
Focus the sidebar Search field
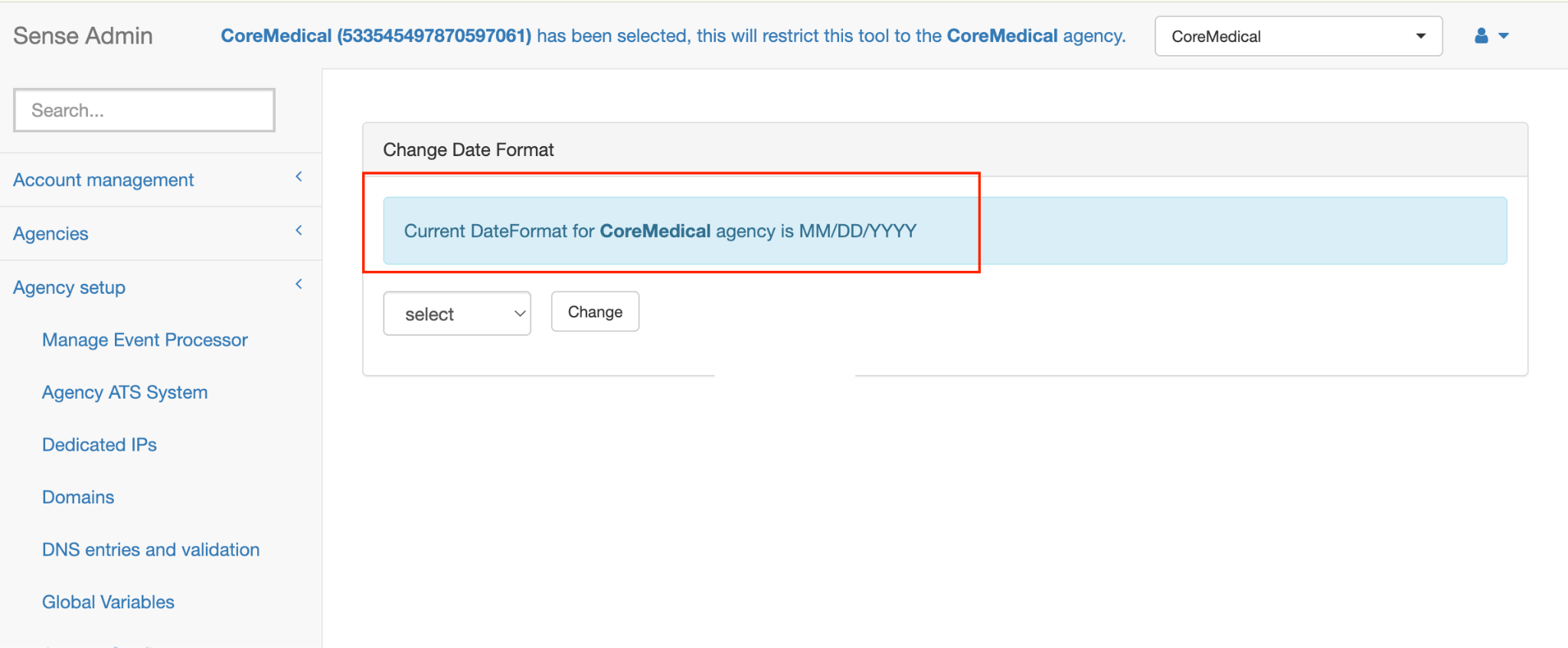pos(144,110)
